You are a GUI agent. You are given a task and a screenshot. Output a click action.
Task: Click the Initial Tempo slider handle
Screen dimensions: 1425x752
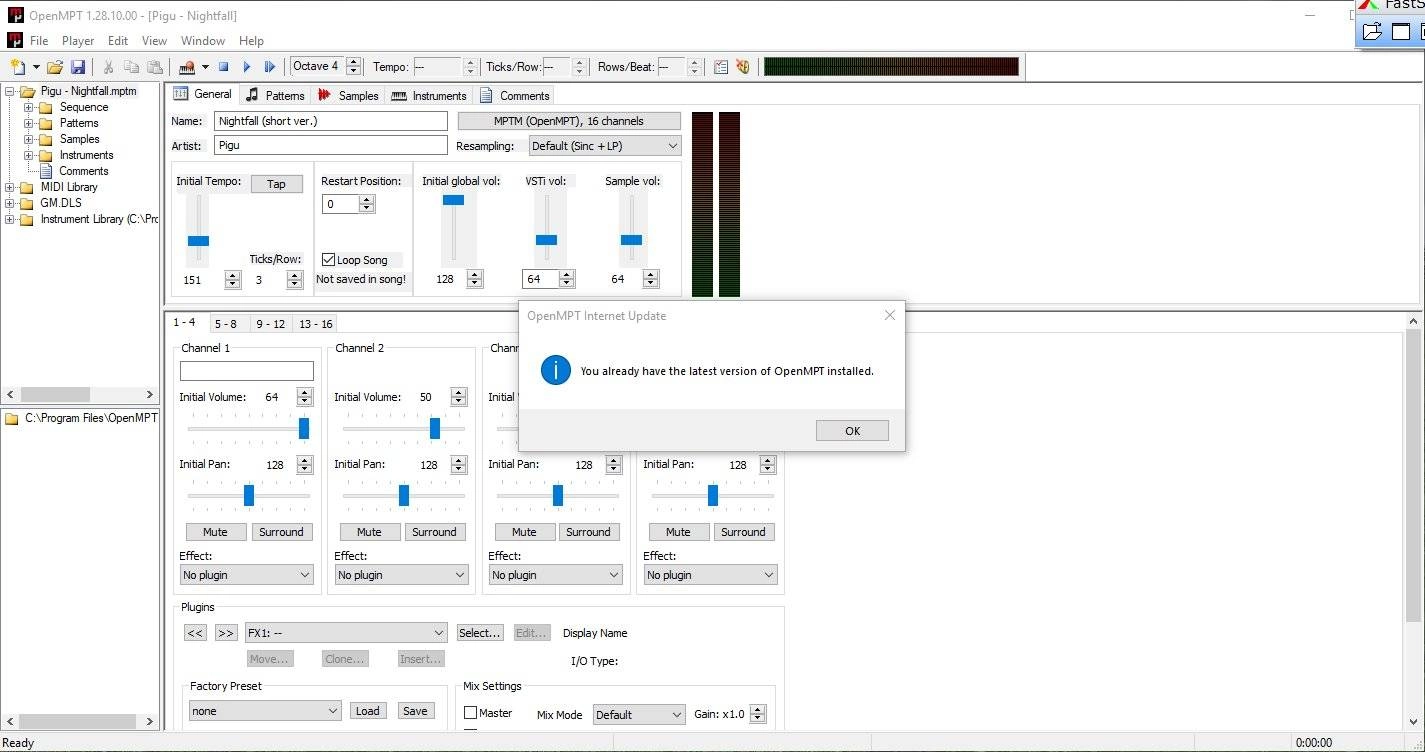199,240
